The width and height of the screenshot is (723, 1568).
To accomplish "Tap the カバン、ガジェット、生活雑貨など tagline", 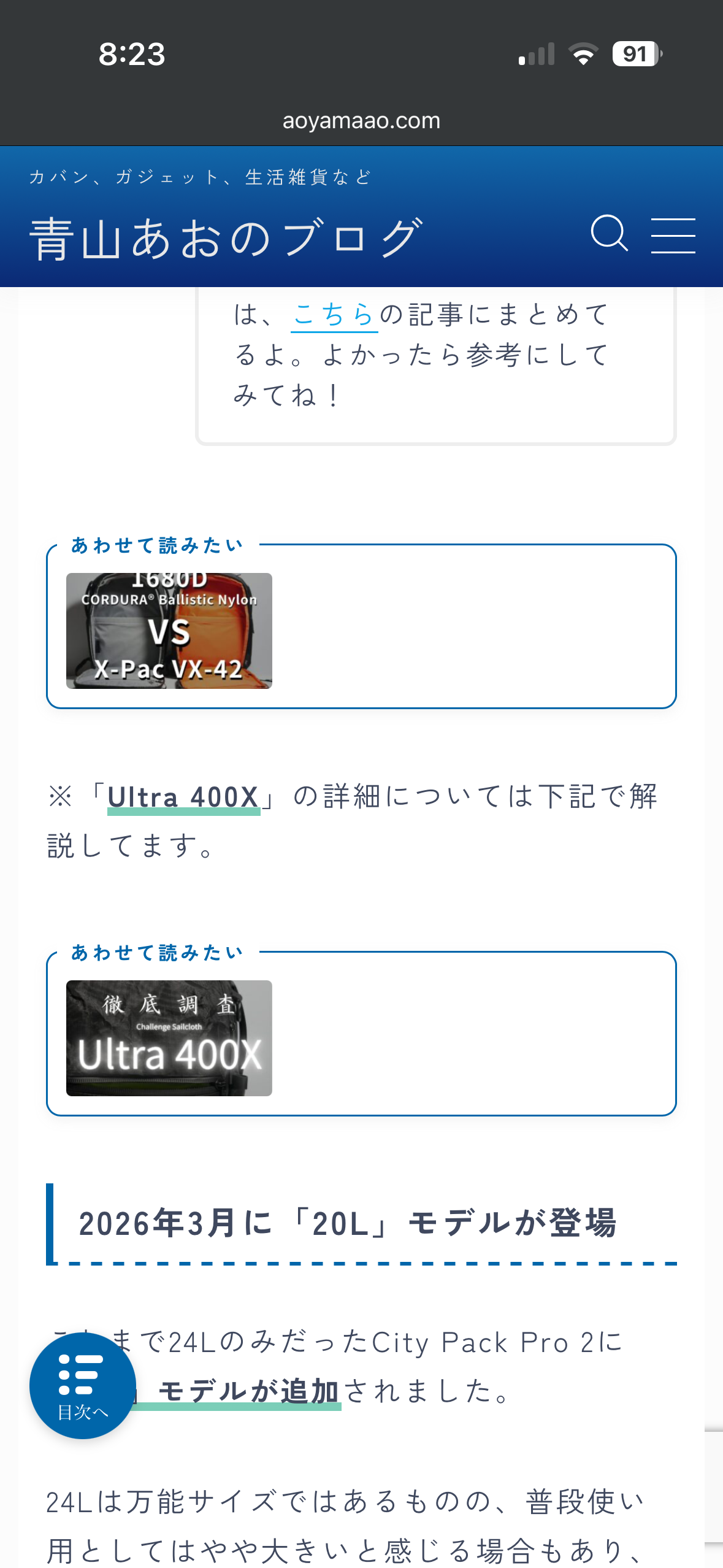I will [x=201, y=177].
